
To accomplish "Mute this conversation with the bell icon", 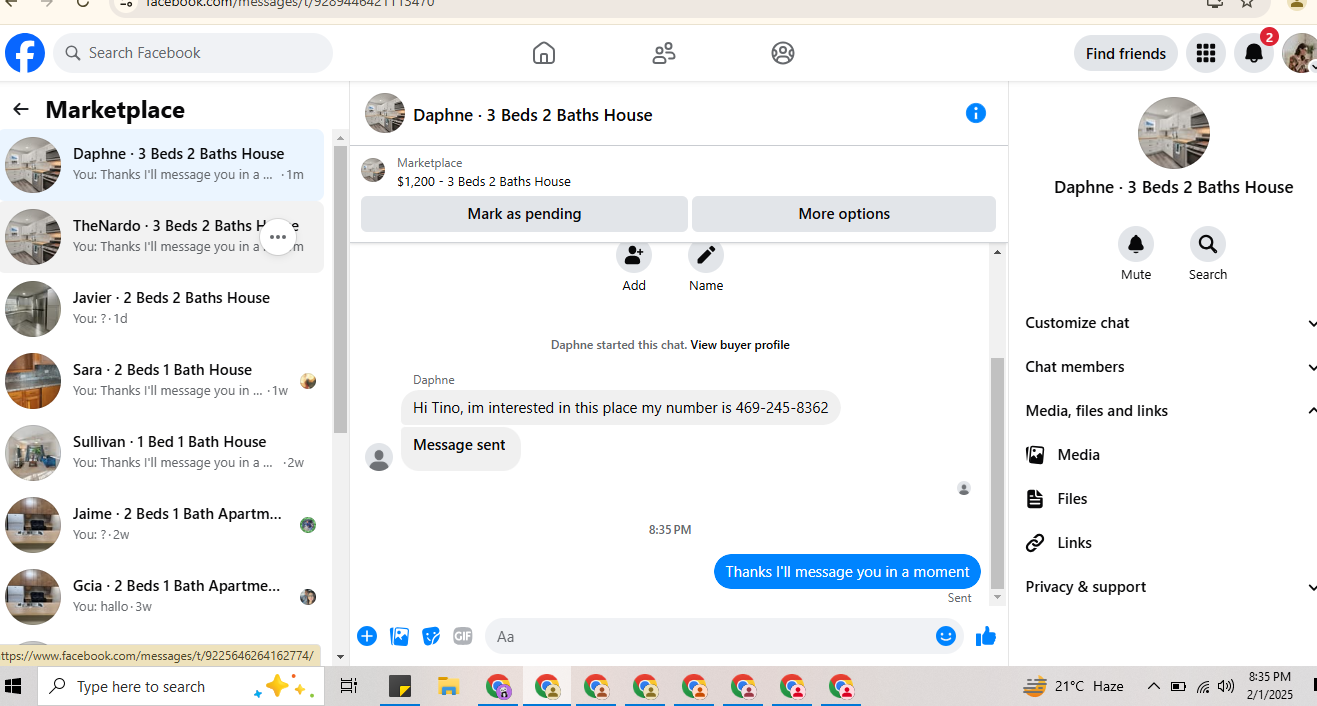I will (x=1136, y=244).
